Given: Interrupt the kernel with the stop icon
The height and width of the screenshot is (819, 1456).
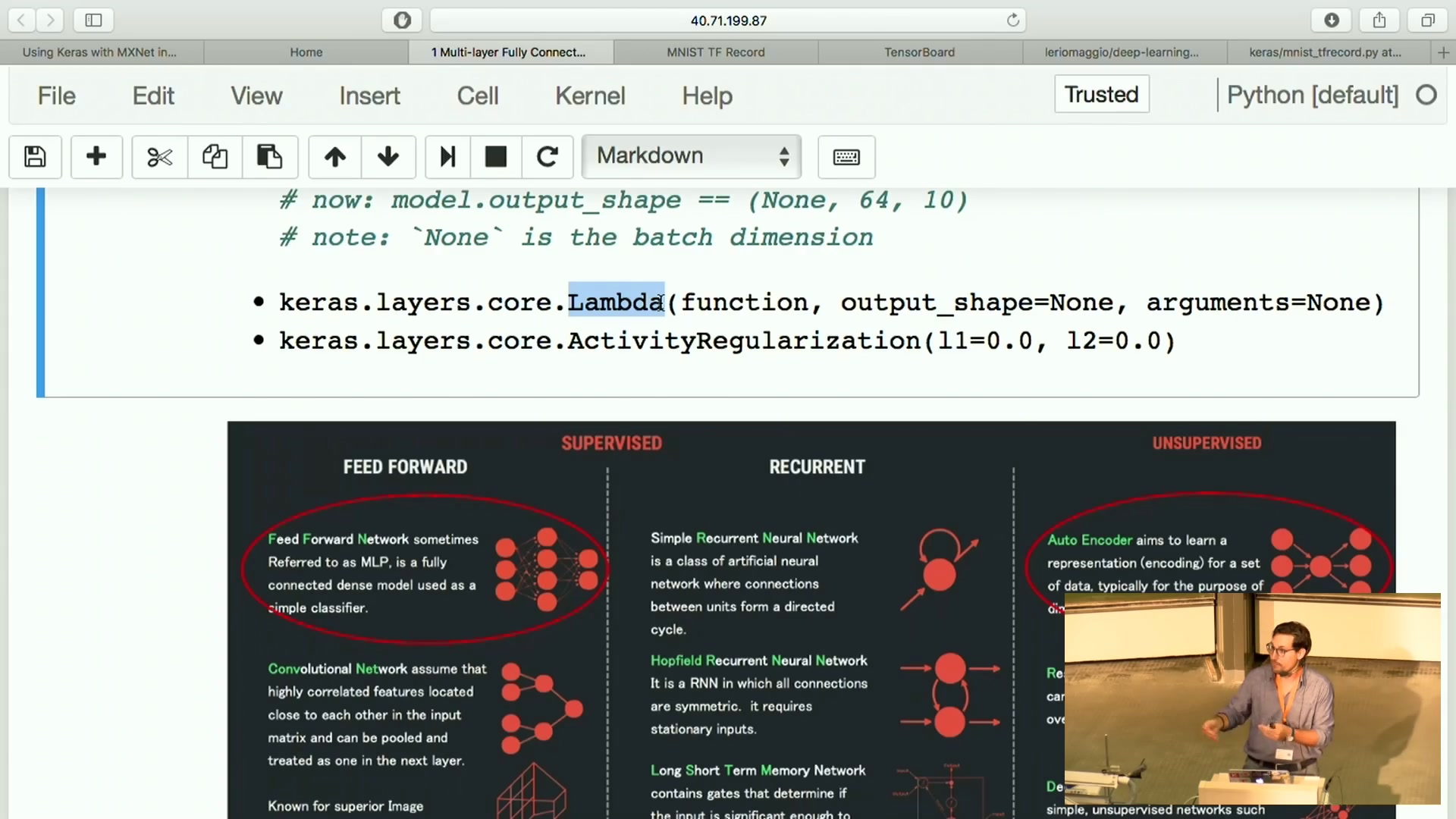Looking at the screenshot, I should 496,157.
